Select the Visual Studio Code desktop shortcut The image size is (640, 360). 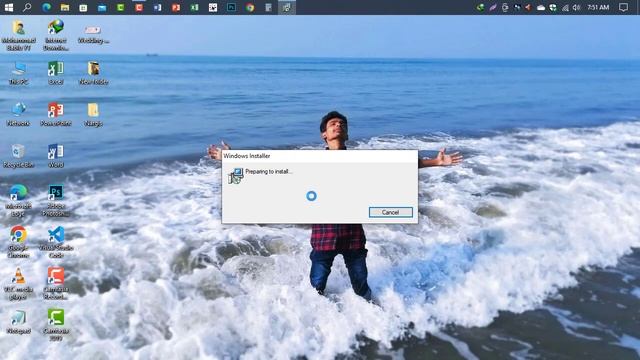56,242
